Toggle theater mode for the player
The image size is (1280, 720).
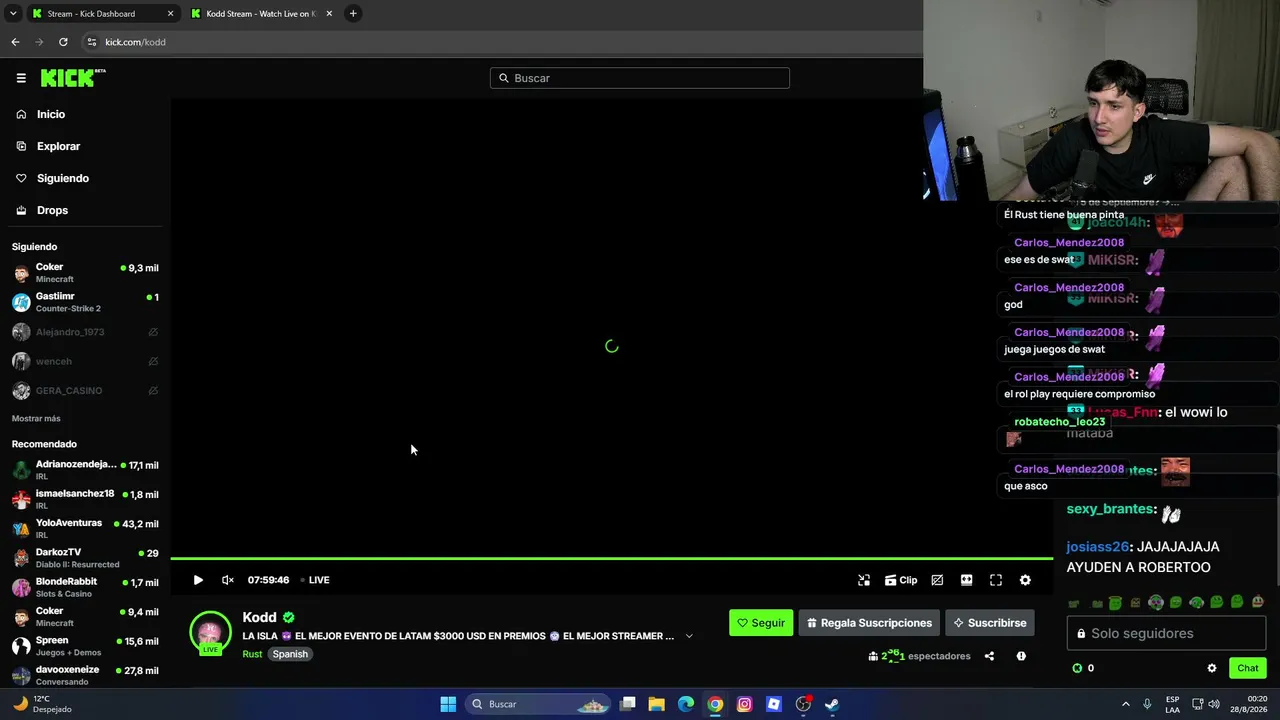point(966,580)
